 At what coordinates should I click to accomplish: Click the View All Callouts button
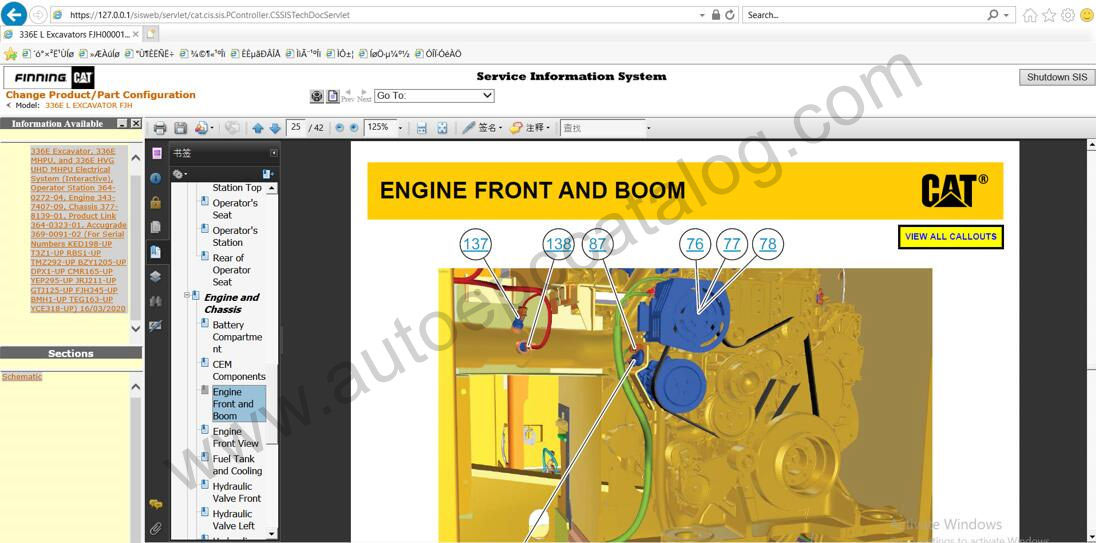[x=950, y=237]
